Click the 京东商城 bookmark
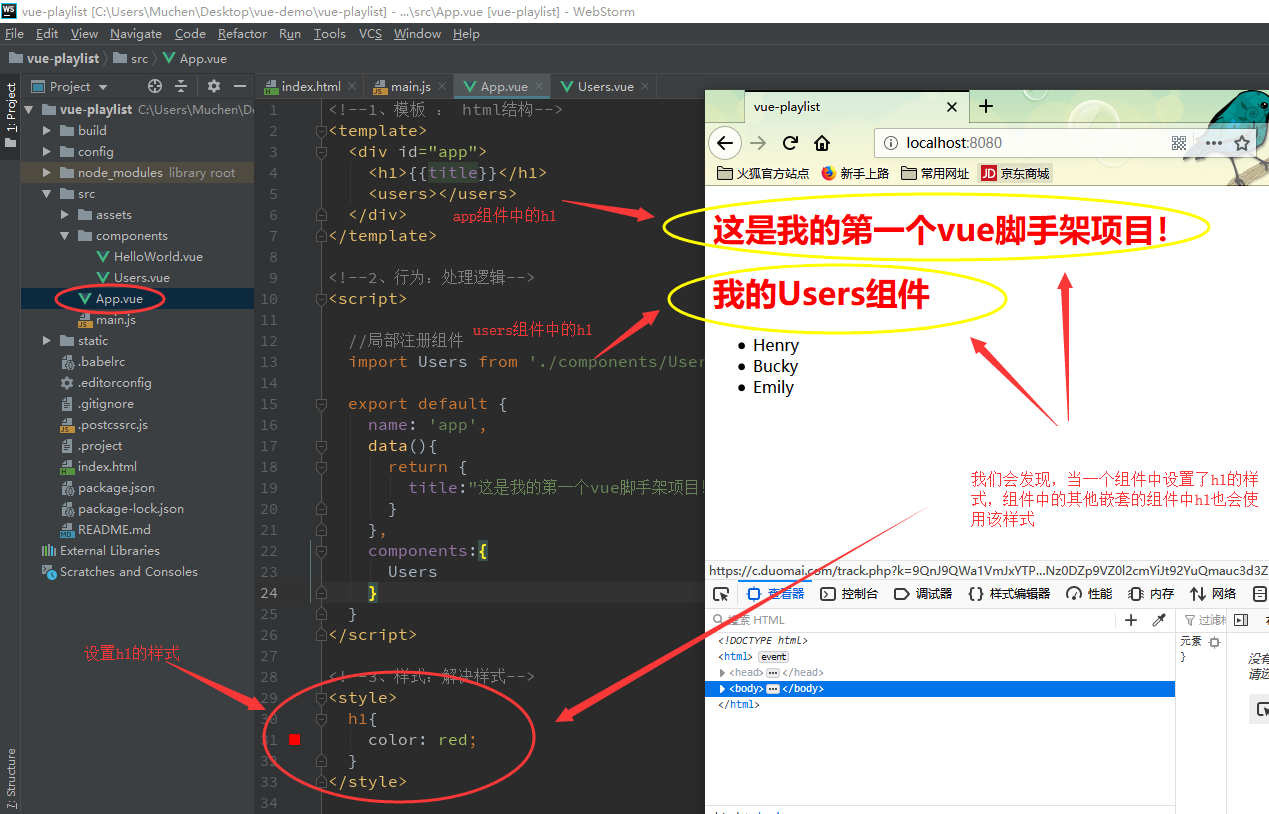Viewport: 1269px width, 814px height. pyautogui.click(x=1015, y=173)
